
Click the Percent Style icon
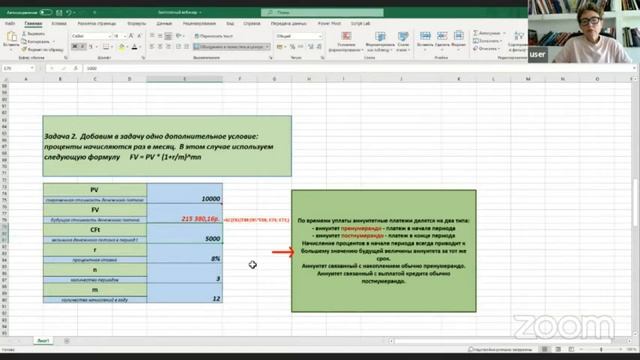(292, 47)
